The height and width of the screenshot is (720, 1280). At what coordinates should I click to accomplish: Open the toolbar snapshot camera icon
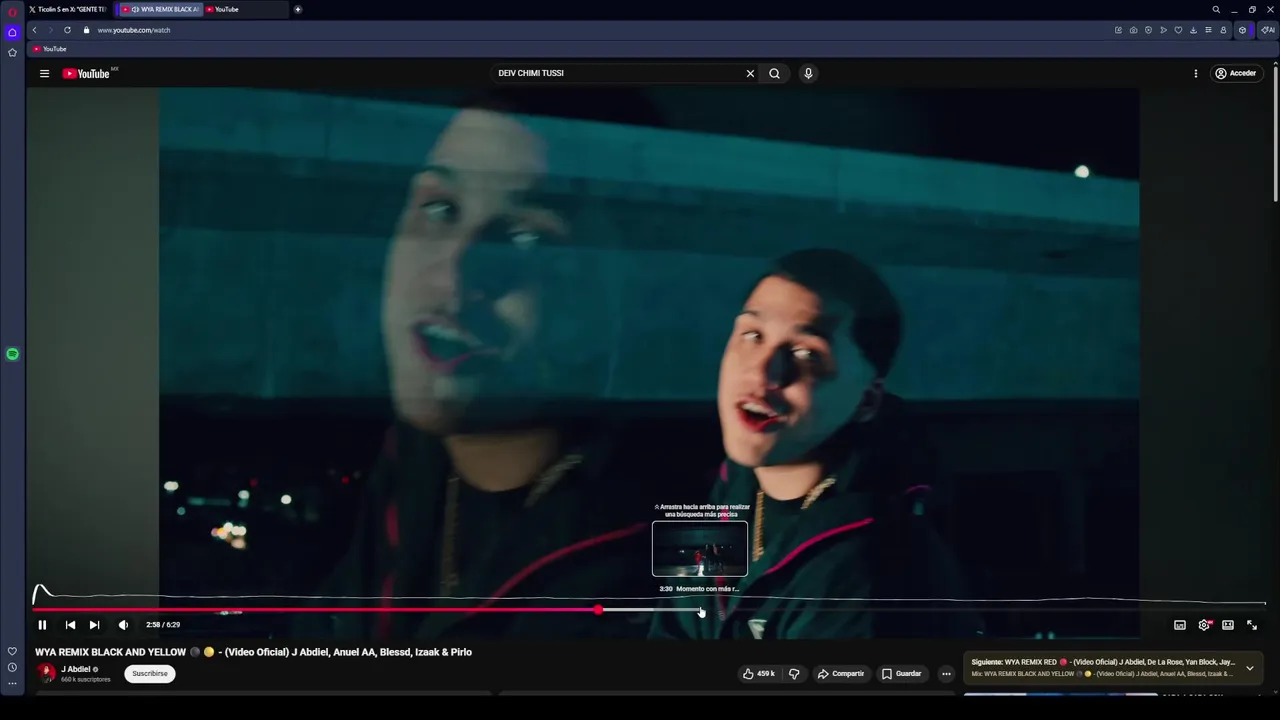(x=1133, y=30)
